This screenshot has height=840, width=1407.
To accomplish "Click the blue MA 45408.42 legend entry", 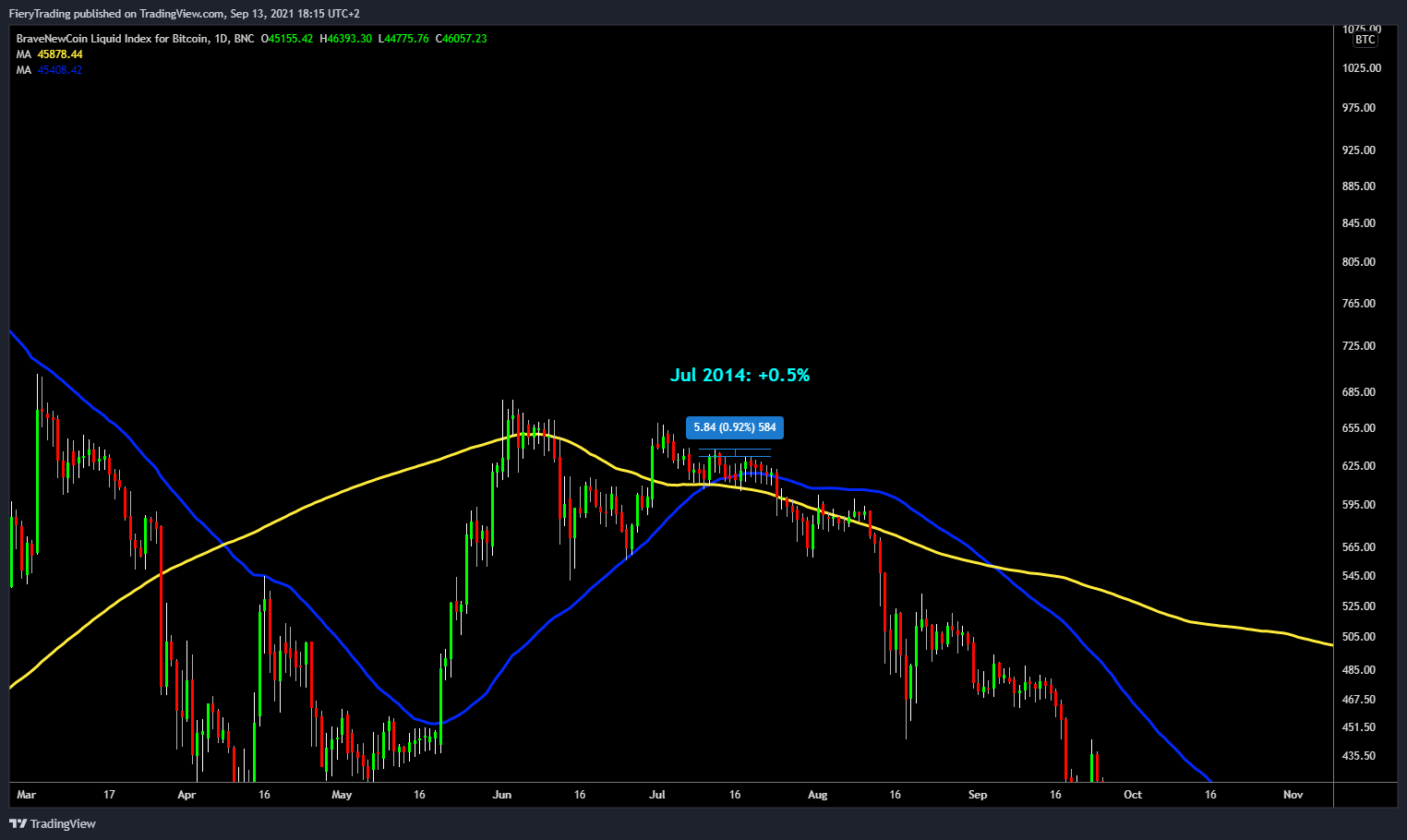I will [x=50, y=70].
